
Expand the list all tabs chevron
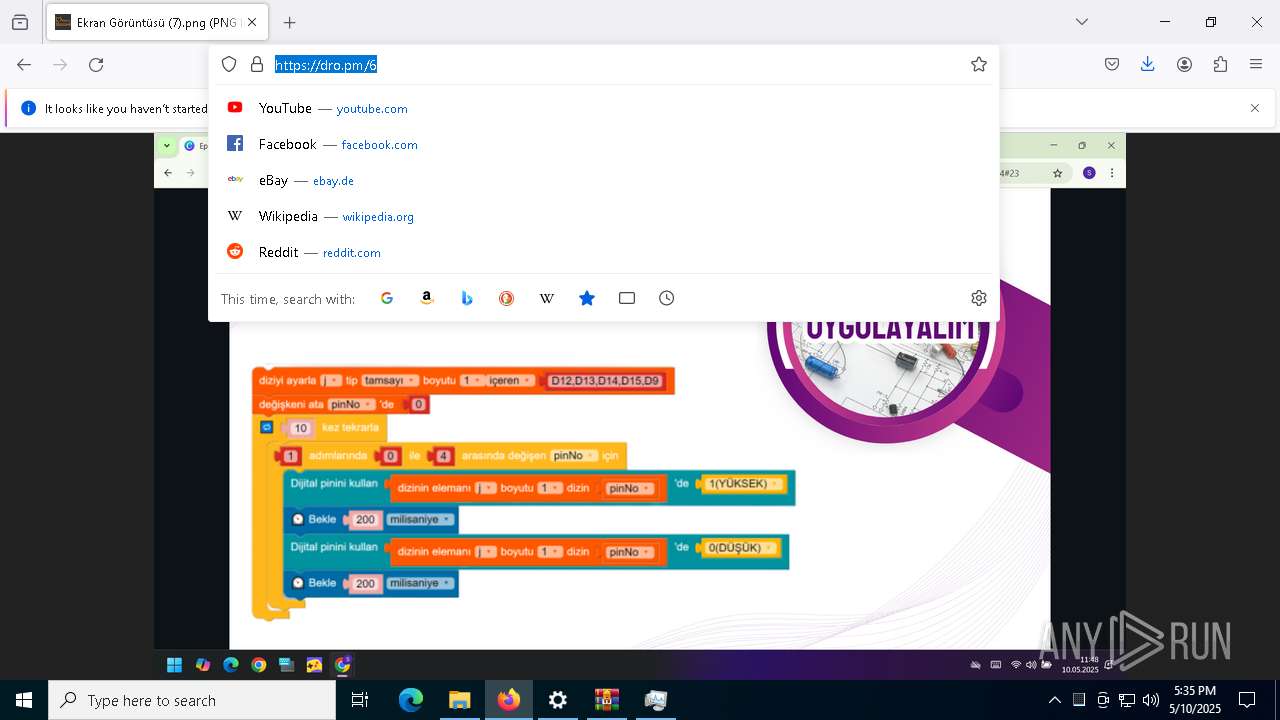[1081, 22]
